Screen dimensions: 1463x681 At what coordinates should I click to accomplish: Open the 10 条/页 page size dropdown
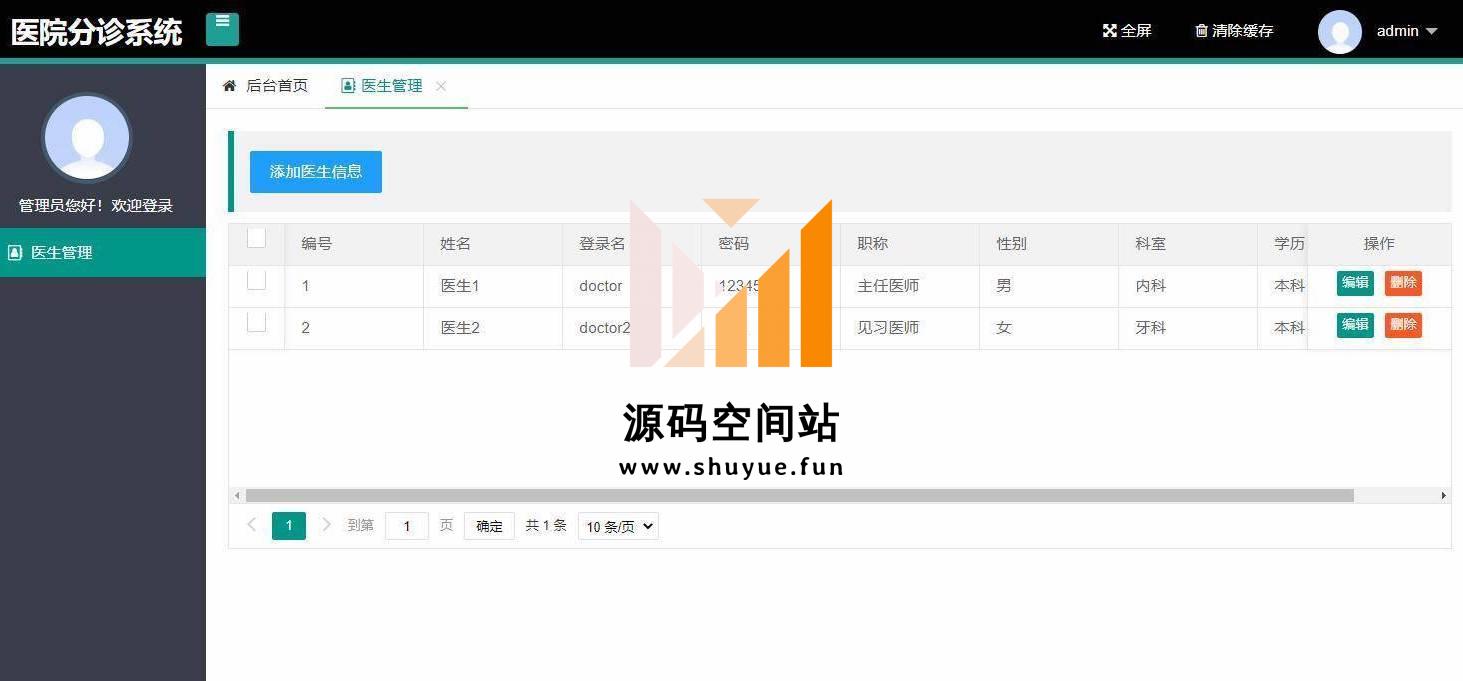618,527
